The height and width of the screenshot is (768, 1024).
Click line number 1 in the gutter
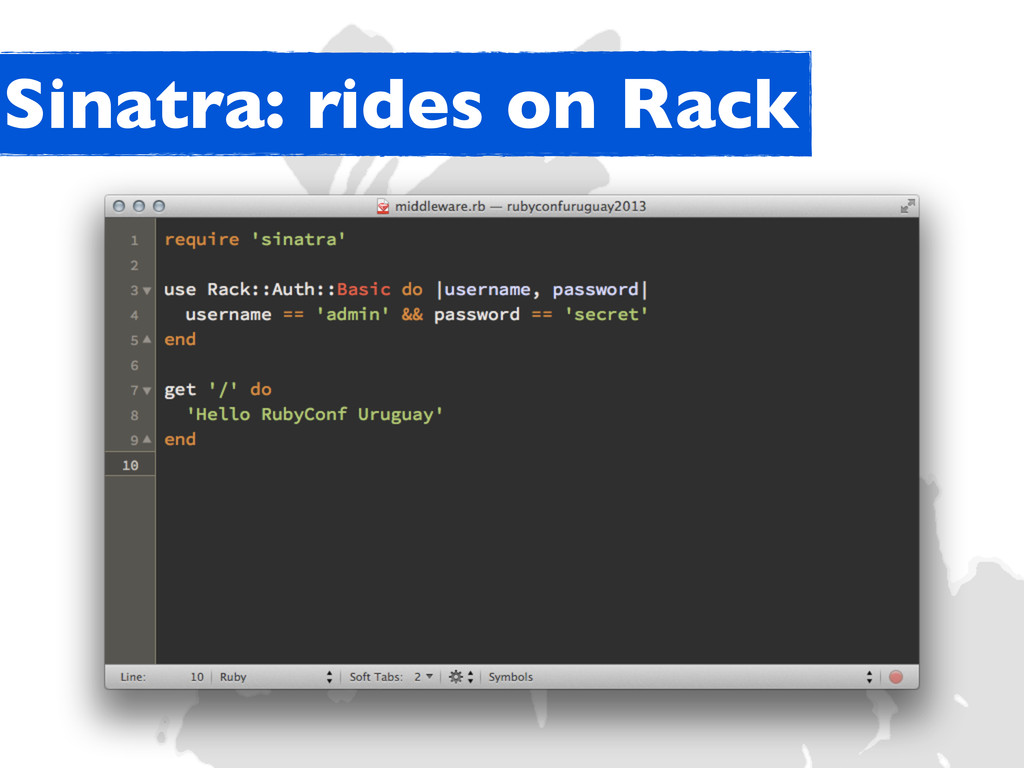135,240
